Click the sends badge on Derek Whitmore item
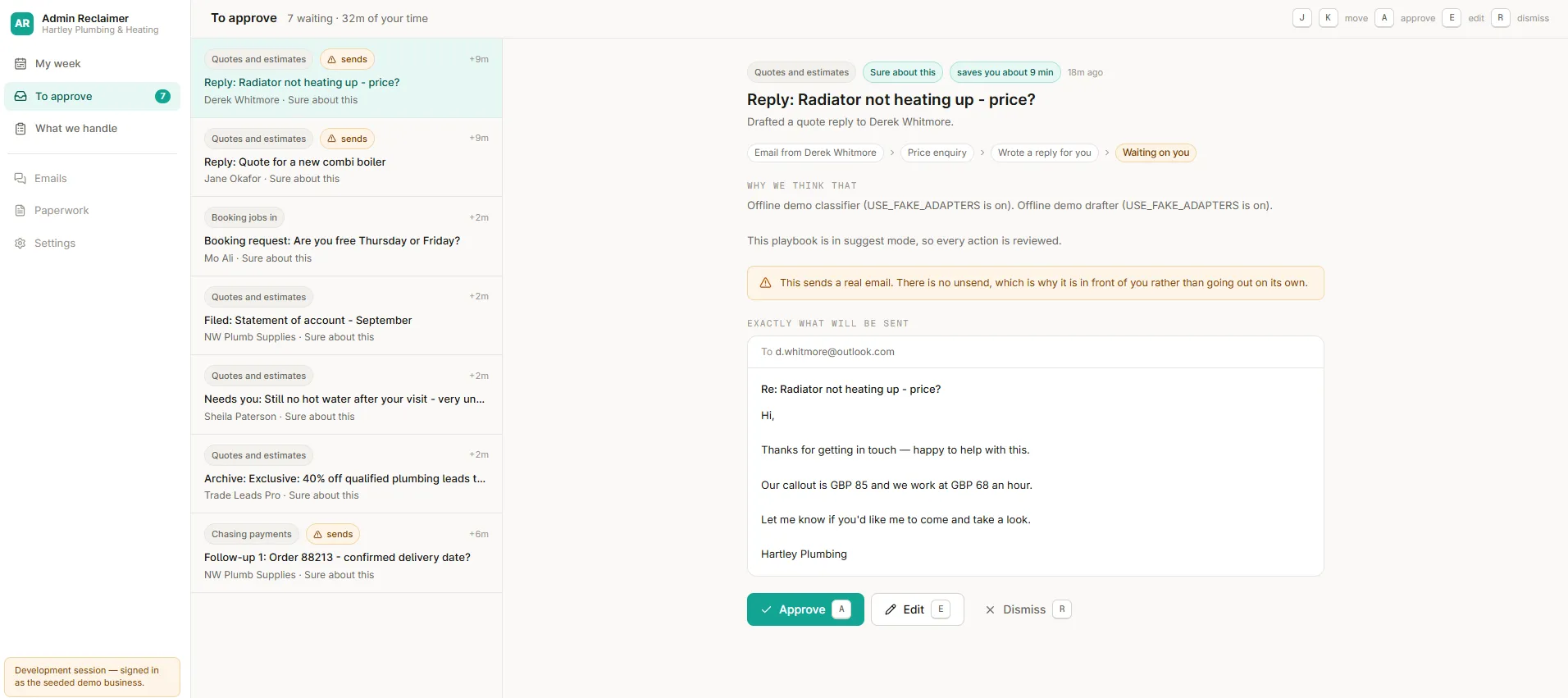Screen dimensions: 1568x698 click(x=347, y=59)
